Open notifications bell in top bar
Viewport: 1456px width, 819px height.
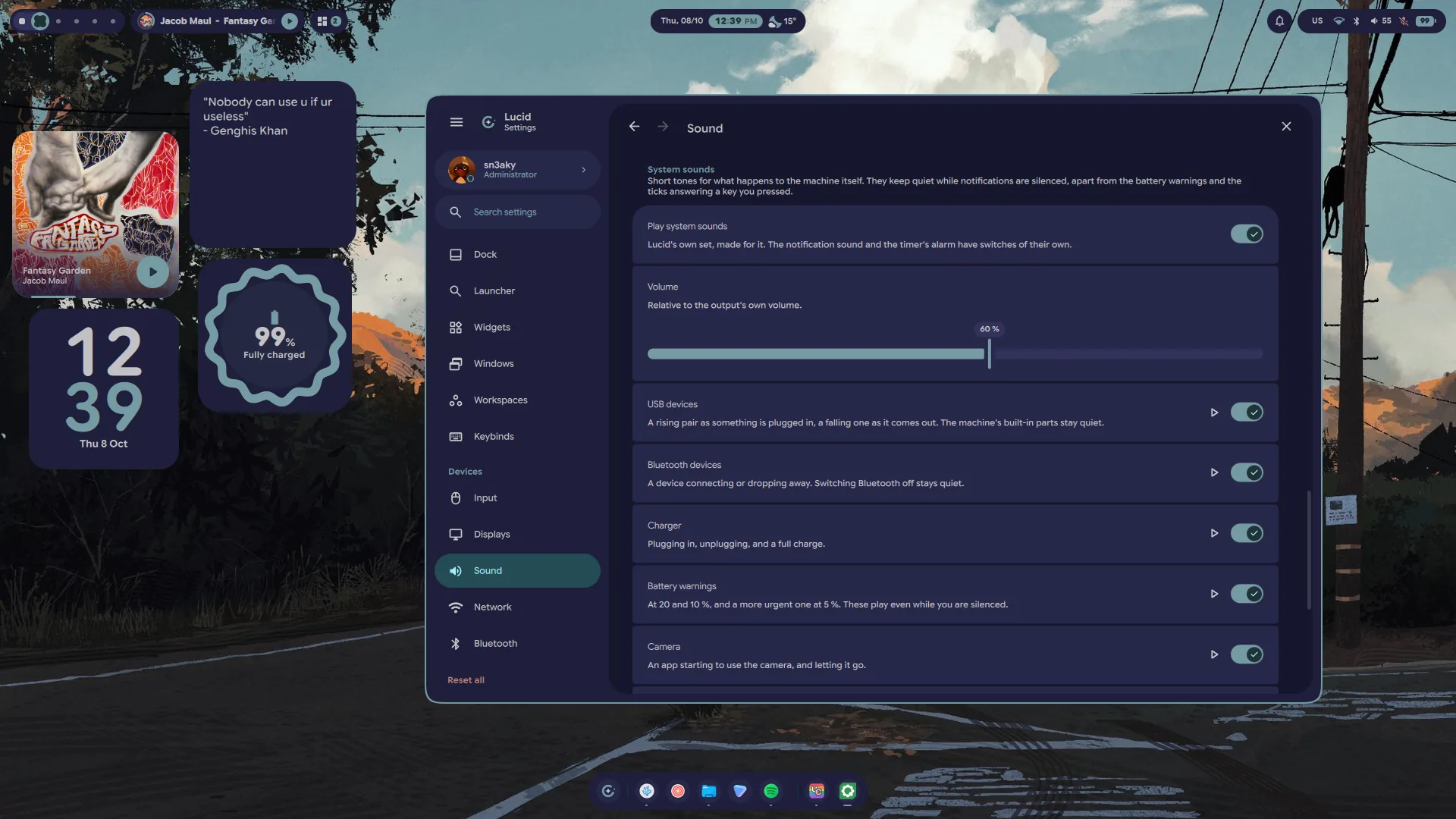tap(1279, 21)
